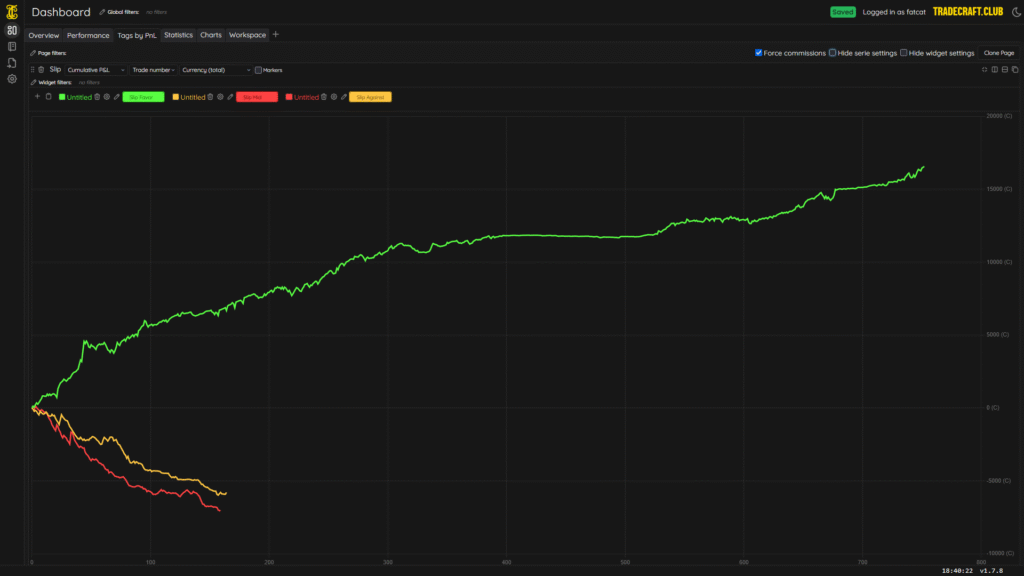Open the Cumulative P&L dropdown
The height and width of the screenshot is (576, 1024).
pyautogui.click(x=96, y=70)
